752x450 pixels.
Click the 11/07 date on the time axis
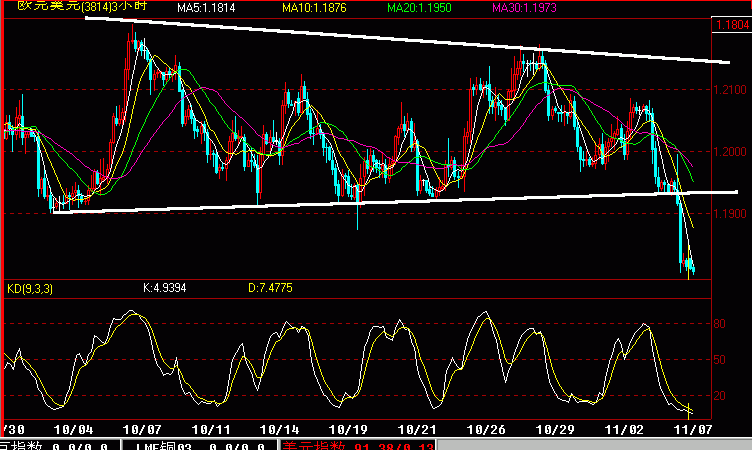[x=693, y=429]
